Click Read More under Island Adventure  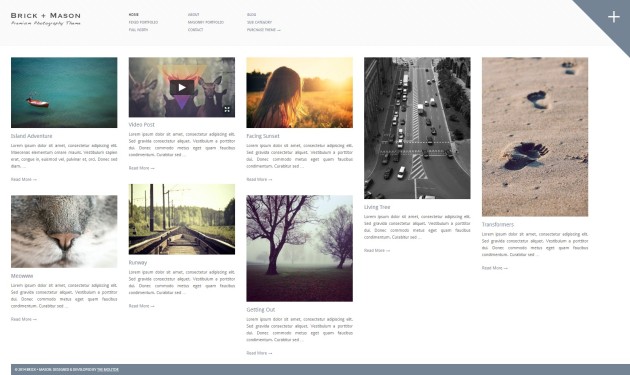pos(24,179)
